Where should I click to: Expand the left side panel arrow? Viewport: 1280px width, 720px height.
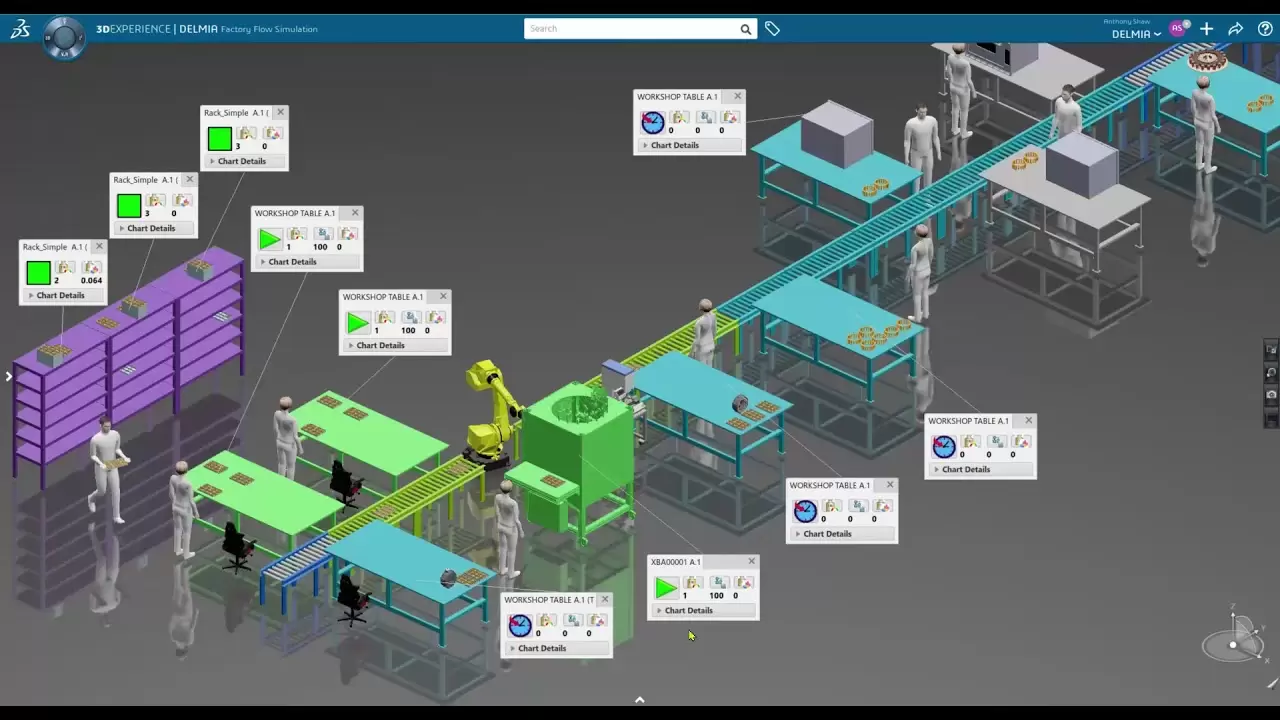8,376
